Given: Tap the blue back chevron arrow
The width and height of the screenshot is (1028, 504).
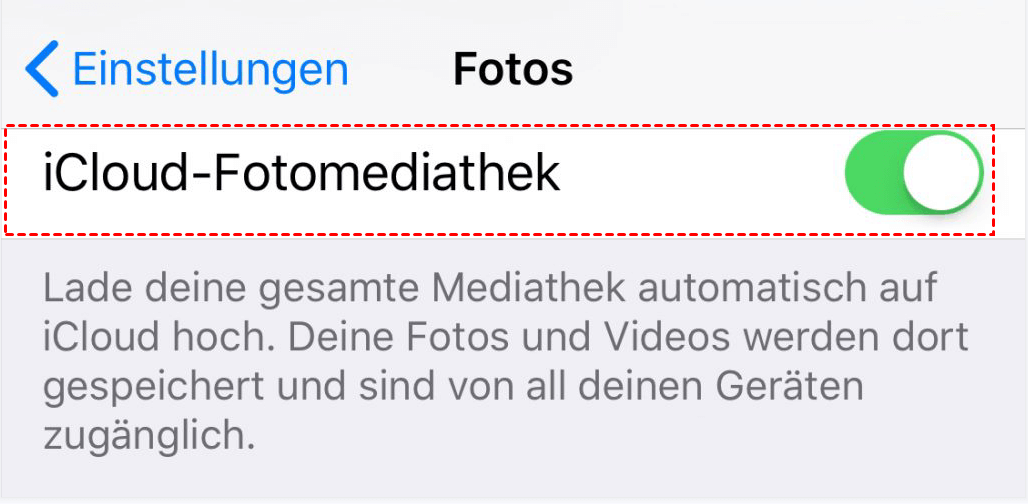Looking at the screenshot, I should pos(43,68).
